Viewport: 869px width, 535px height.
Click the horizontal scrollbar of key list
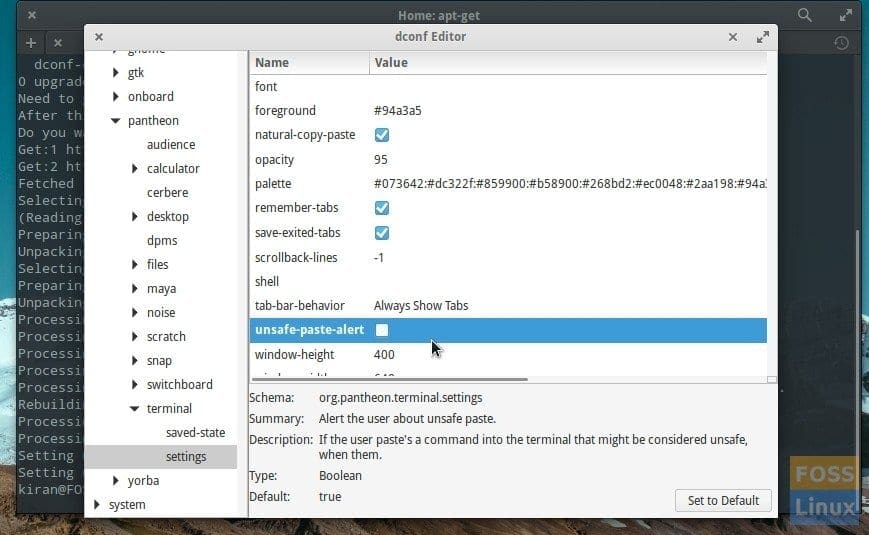390,380
